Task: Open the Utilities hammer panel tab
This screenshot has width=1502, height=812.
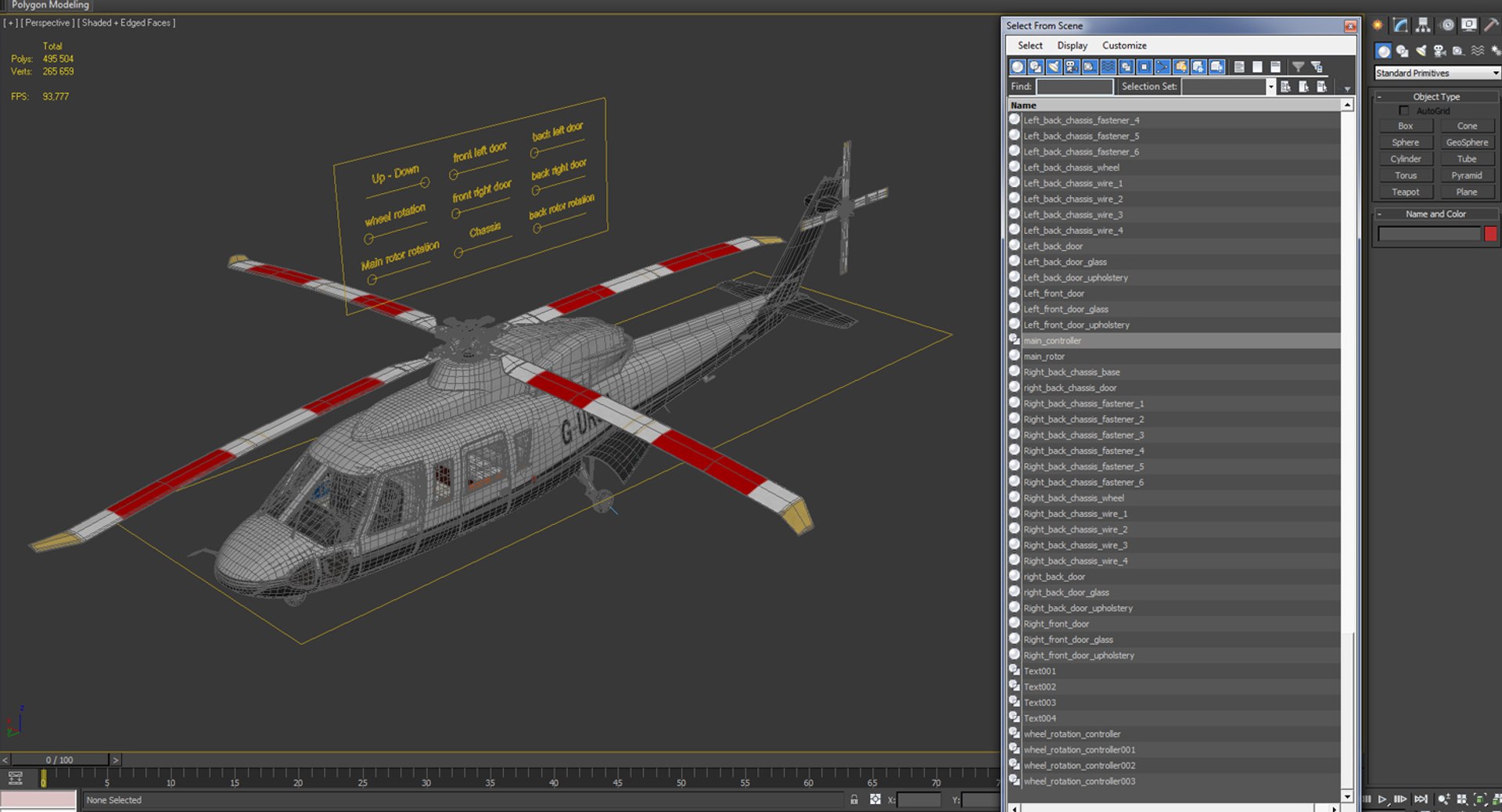Action: (1492, 25)
